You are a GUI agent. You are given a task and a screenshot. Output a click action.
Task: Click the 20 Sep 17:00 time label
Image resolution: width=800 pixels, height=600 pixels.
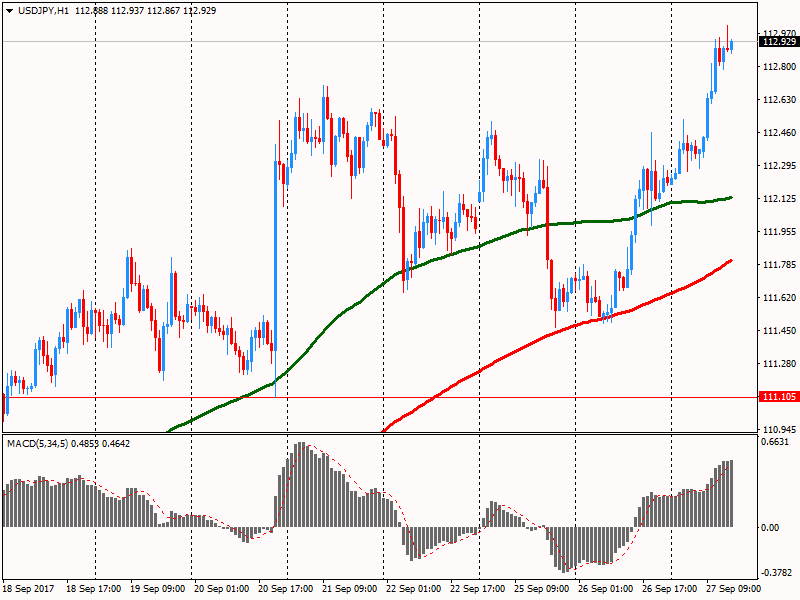pos(286,589)
